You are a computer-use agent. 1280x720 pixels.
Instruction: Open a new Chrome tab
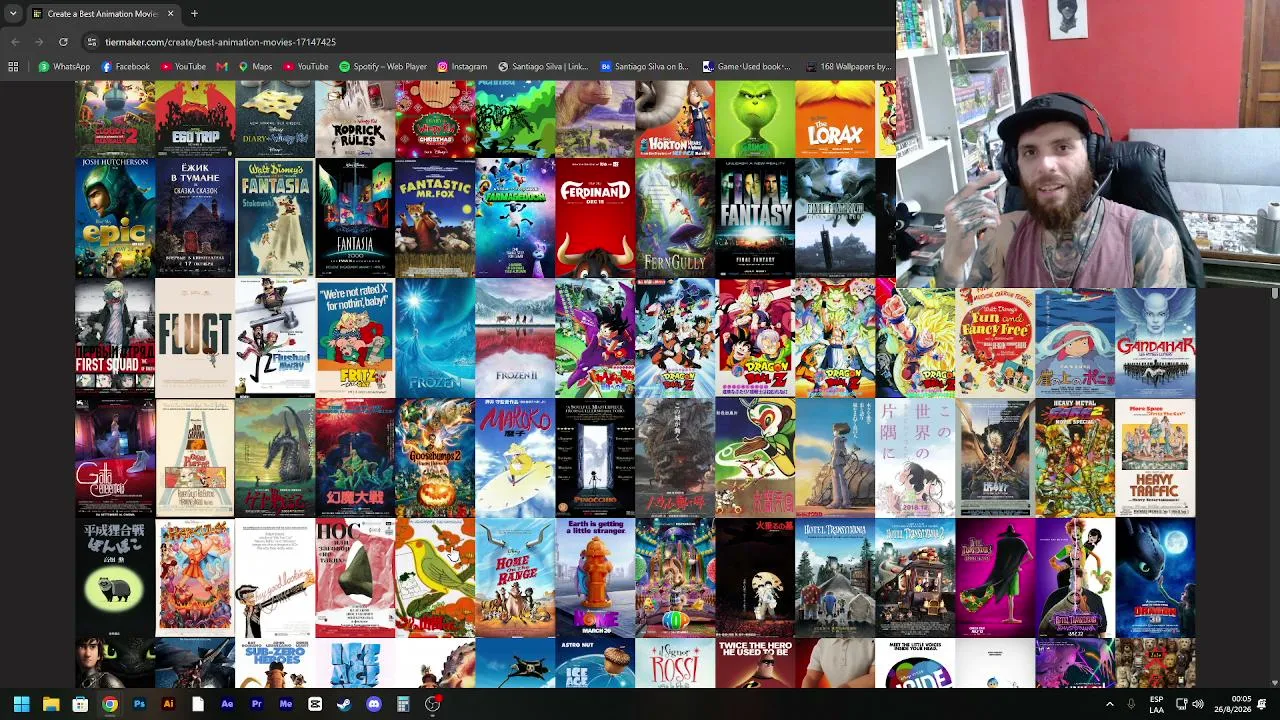click(x=194, y=14)
